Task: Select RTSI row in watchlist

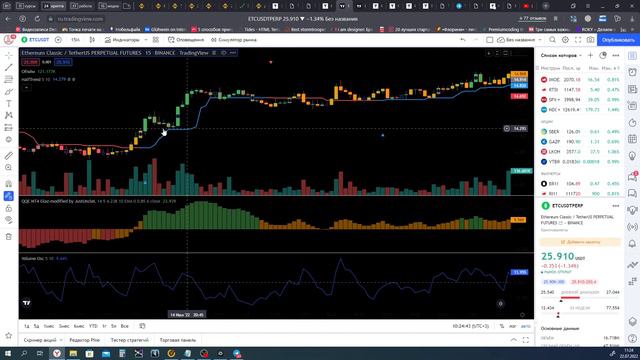Action: click(580, 89)
